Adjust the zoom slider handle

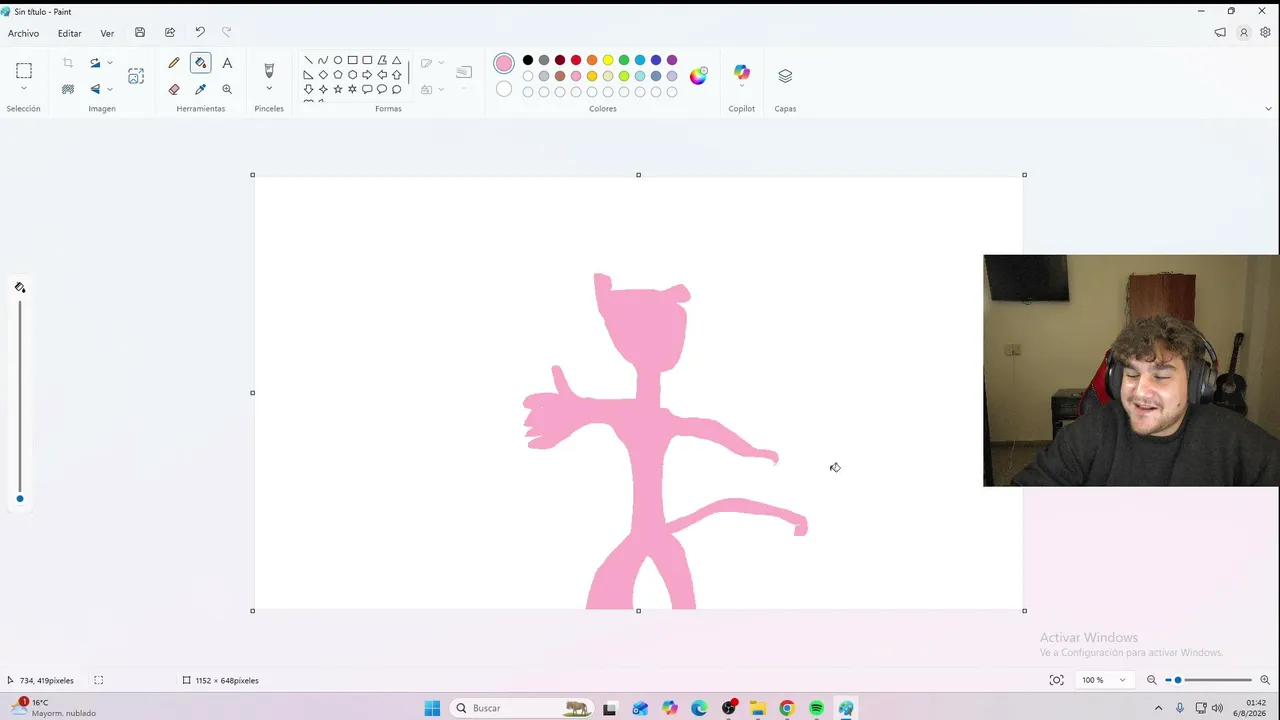click(1178, 680)
